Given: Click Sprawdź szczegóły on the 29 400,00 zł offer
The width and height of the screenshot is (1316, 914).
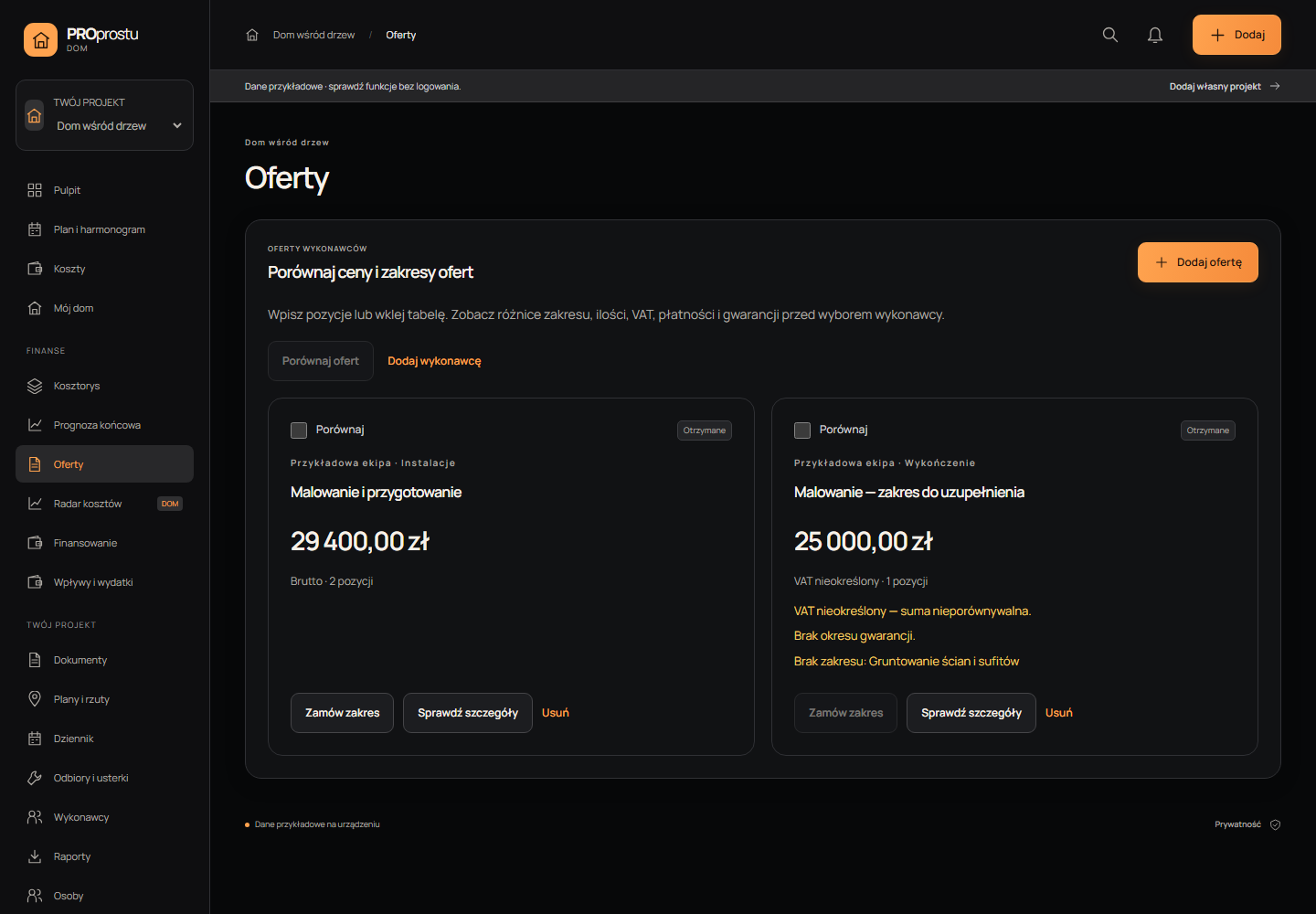Looking at the screenshot, I should point(468,713).
